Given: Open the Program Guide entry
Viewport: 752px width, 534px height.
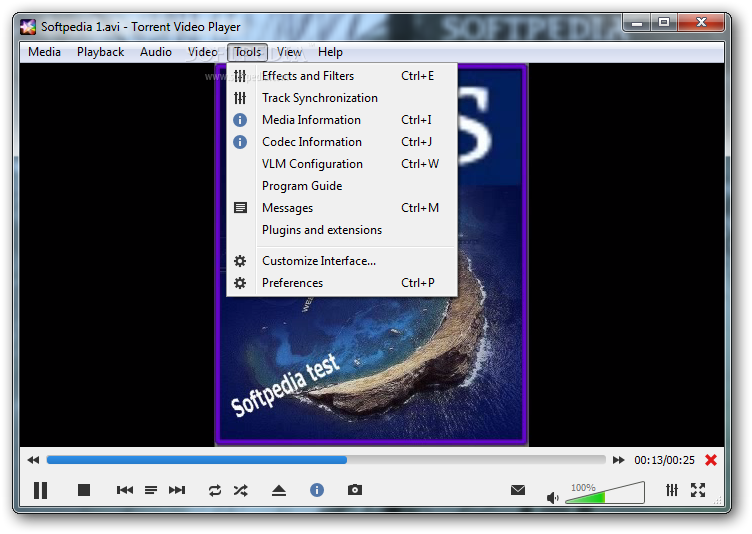Looking at the screenshot, I should point(341,186).
